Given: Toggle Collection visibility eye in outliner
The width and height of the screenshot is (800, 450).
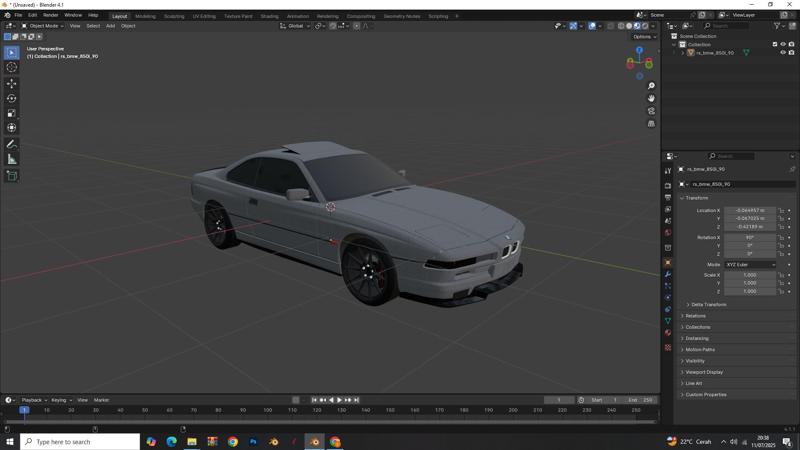Looking at the screenshot, I should (783, 44).
